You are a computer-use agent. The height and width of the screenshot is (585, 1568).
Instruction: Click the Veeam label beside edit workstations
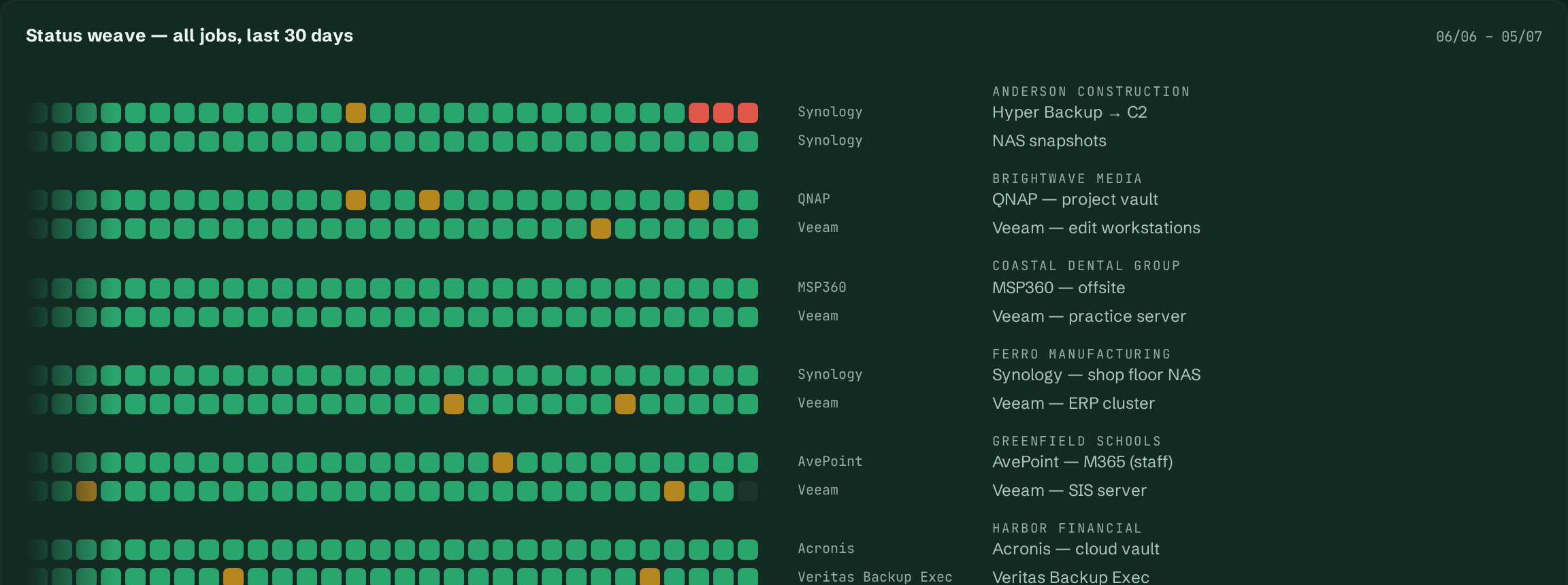818,227
